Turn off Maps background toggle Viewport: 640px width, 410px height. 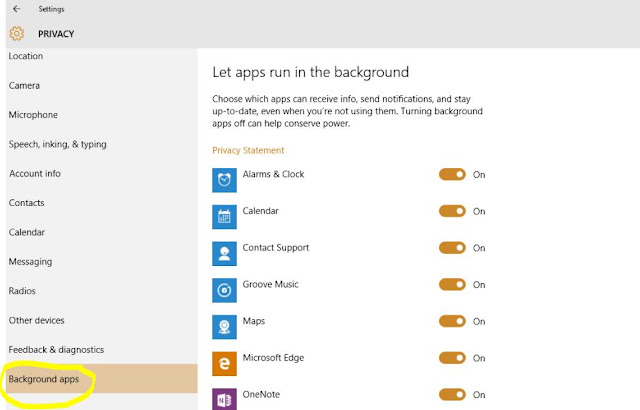452,321
